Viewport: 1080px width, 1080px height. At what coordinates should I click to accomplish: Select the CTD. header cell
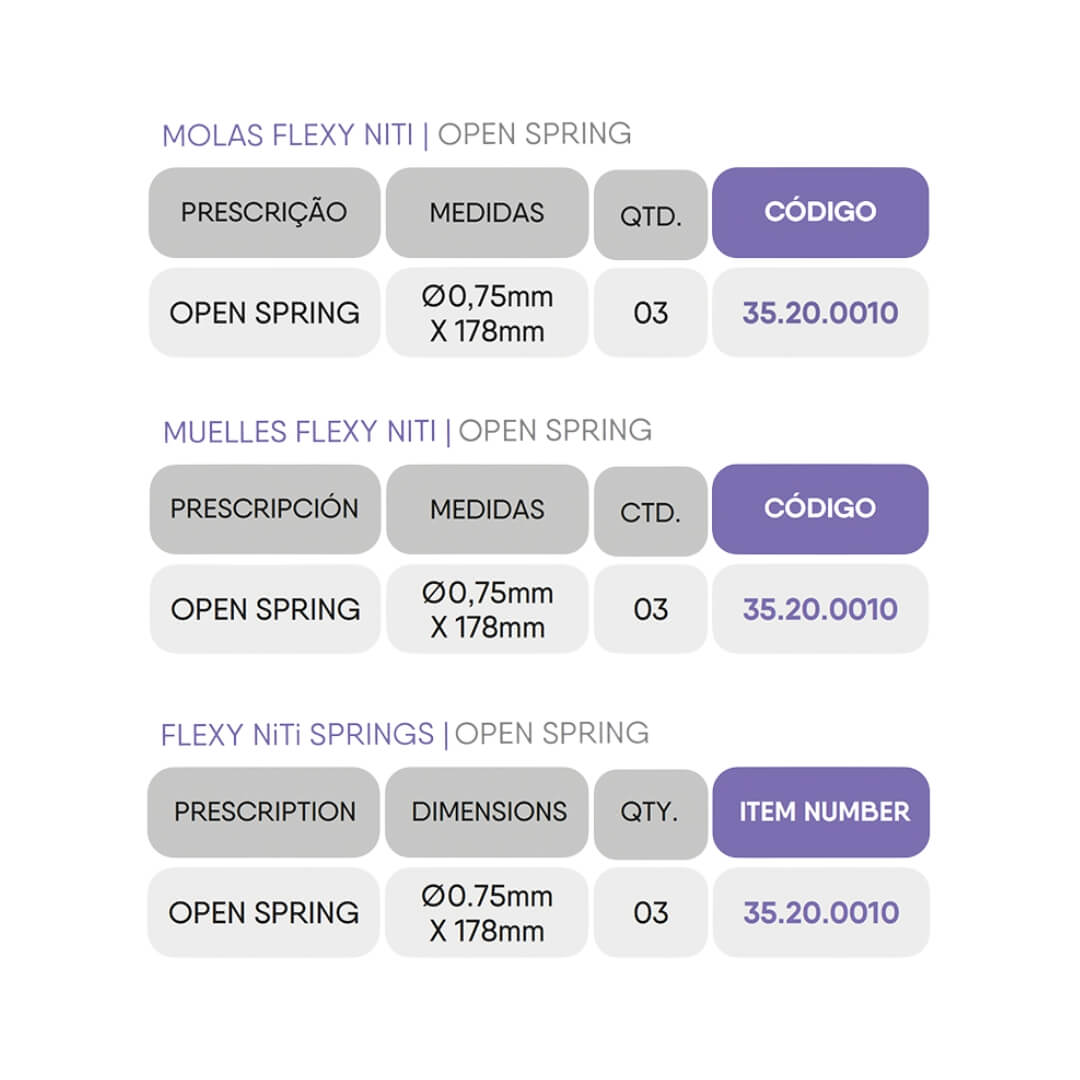(x=650, y=513)
